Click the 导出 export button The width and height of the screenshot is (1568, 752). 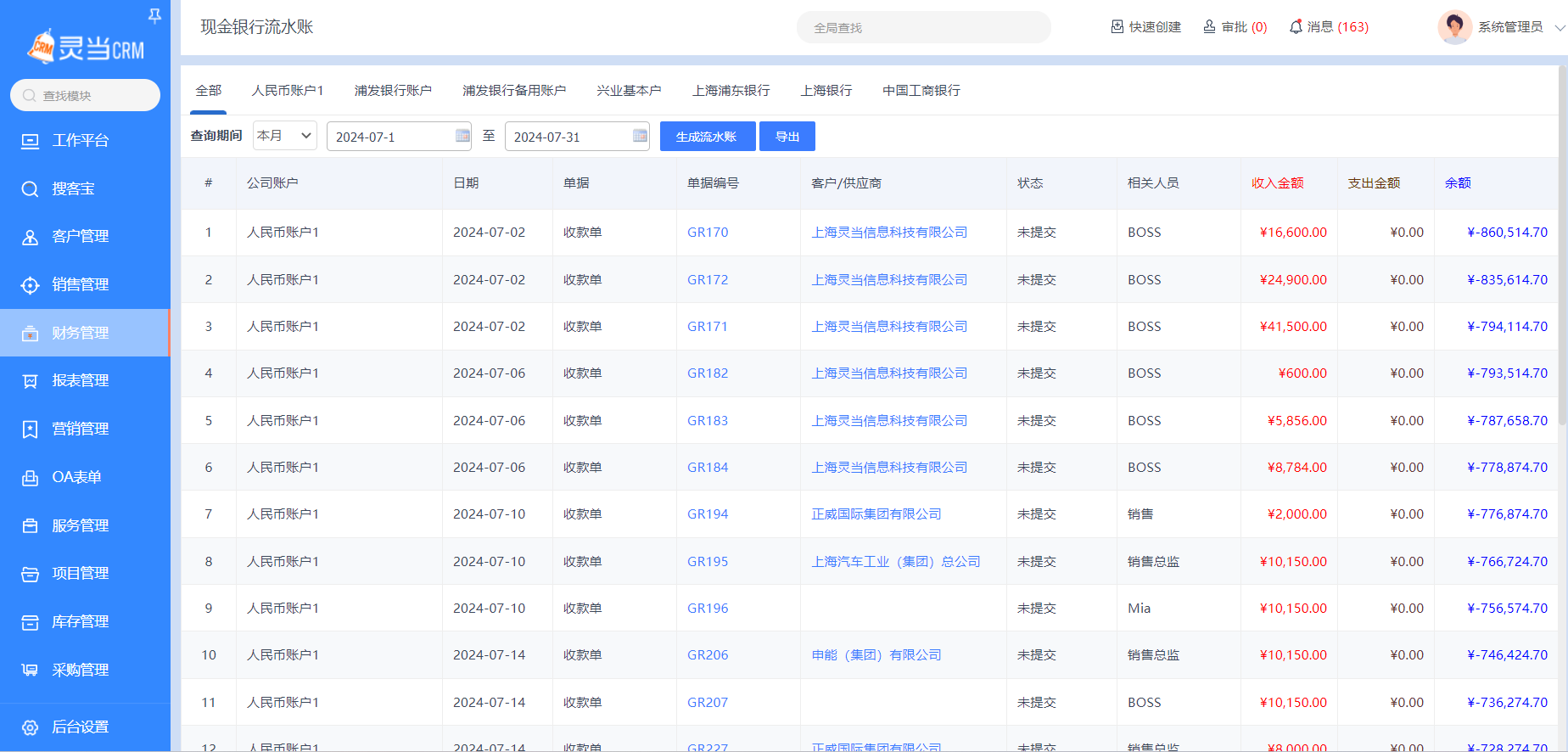tap(787, 137)
